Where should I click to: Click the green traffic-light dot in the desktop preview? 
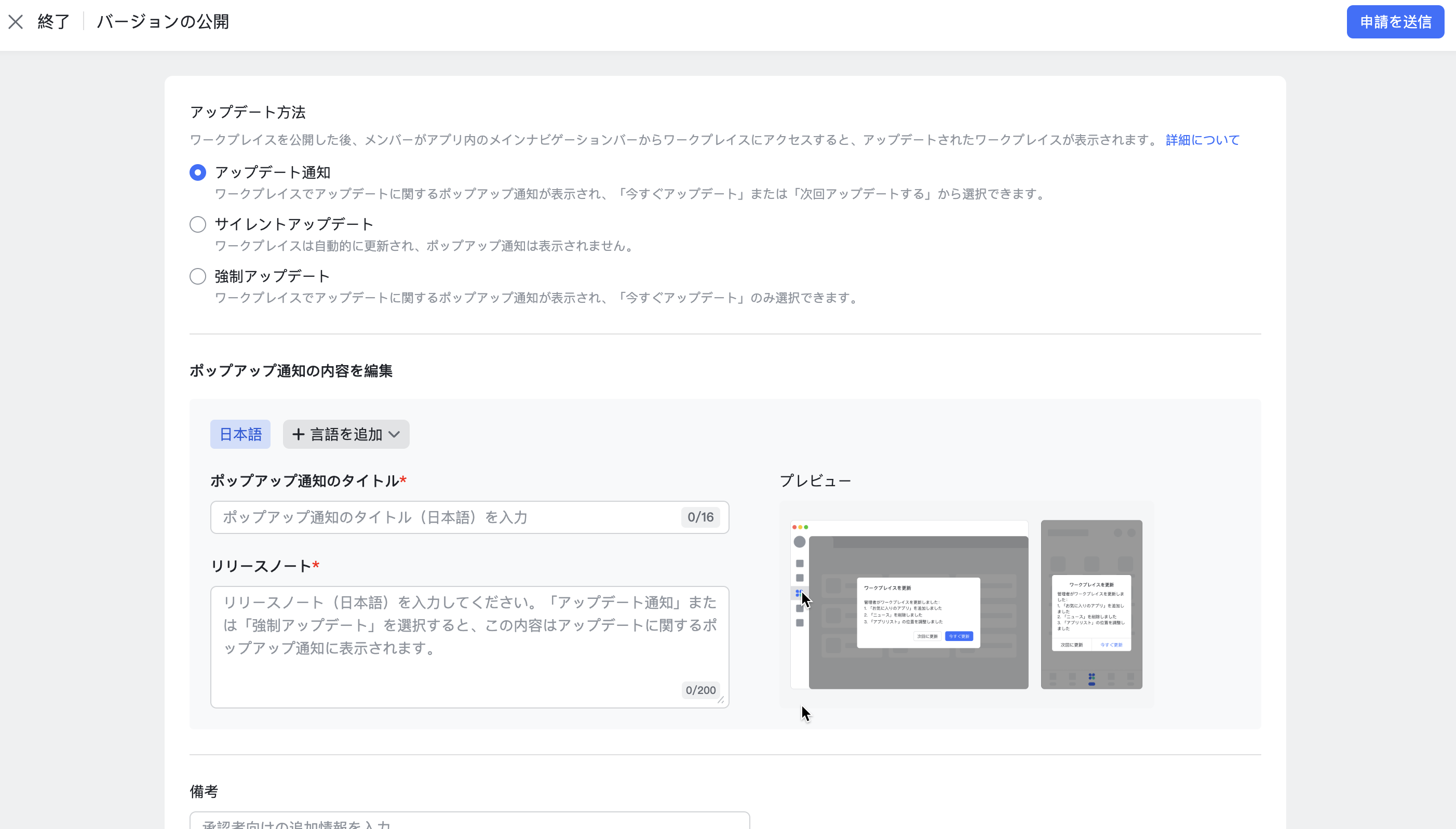[806, 527]
